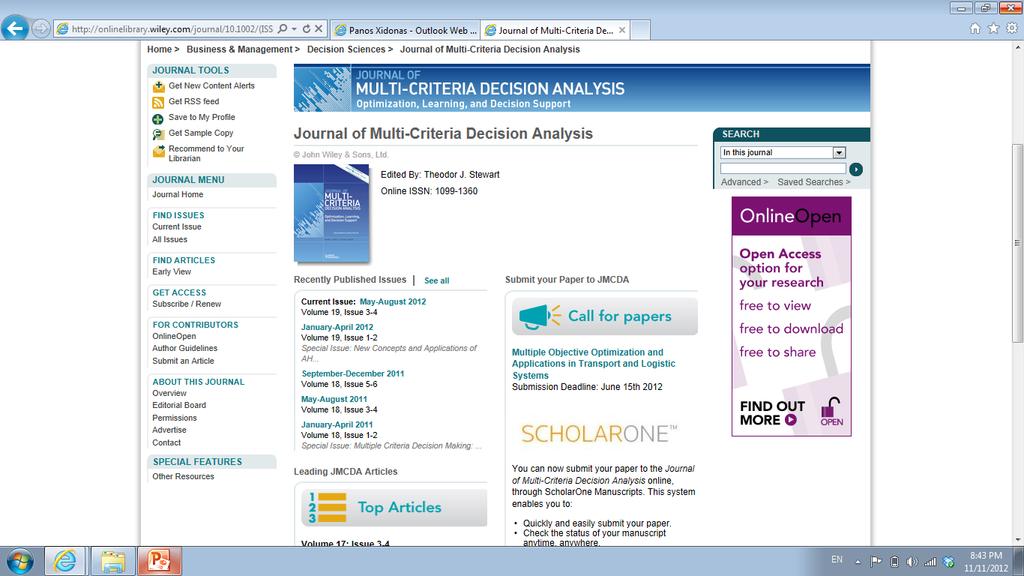
Task: Click the scrollbar down arrow
Action: [x=1017, y=541]
